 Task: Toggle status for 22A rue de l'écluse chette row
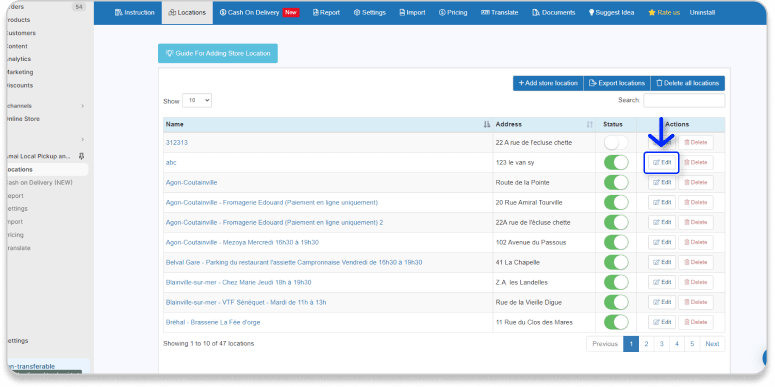(x=616, y=222)
